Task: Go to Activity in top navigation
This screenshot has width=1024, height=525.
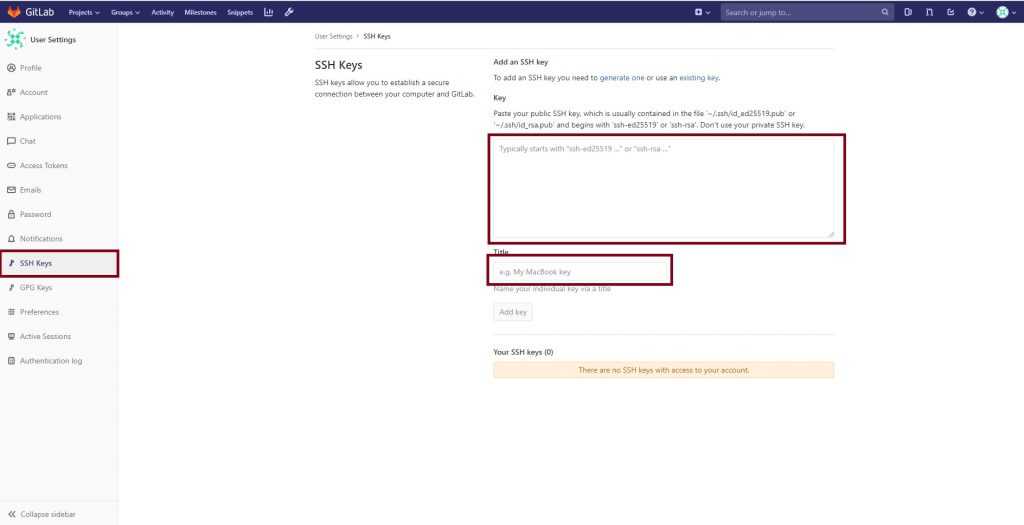Action: [x=163, y=12]
